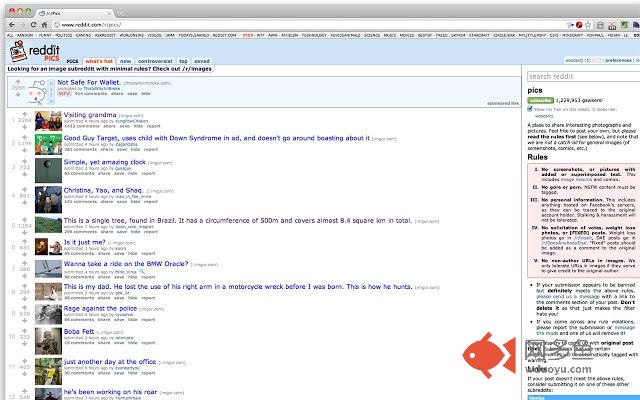Open the 'Visiting grandma' thumbnail
The height and width of the screenshot is (400, 640).
coord(48,121)
